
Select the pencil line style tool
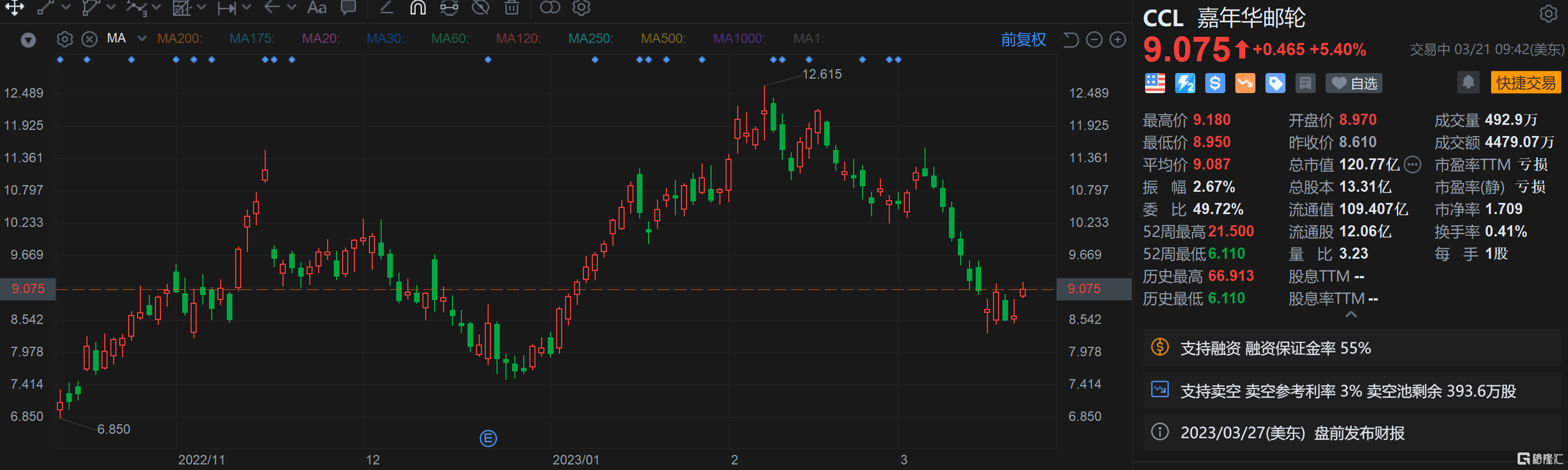coord(386,7)
